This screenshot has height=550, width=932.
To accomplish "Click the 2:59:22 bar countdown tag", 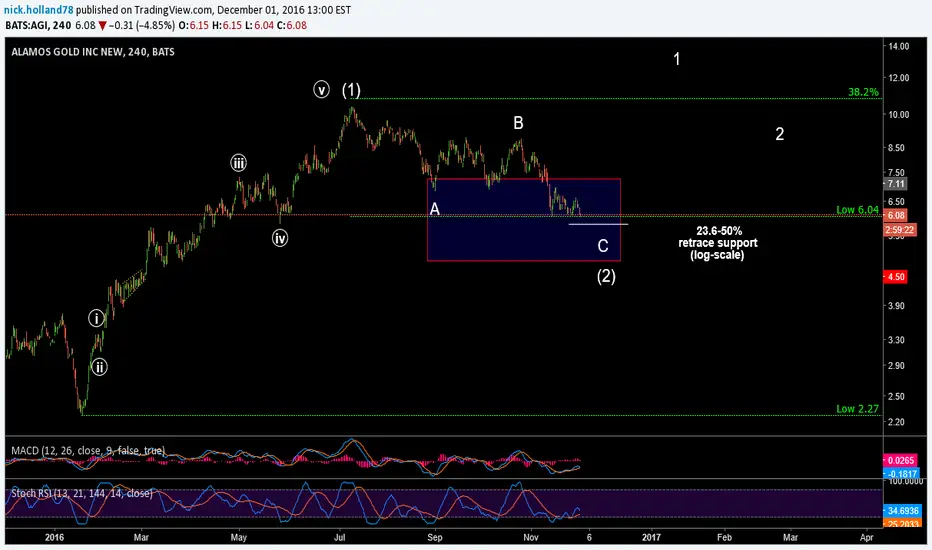I will pos(899,230).
